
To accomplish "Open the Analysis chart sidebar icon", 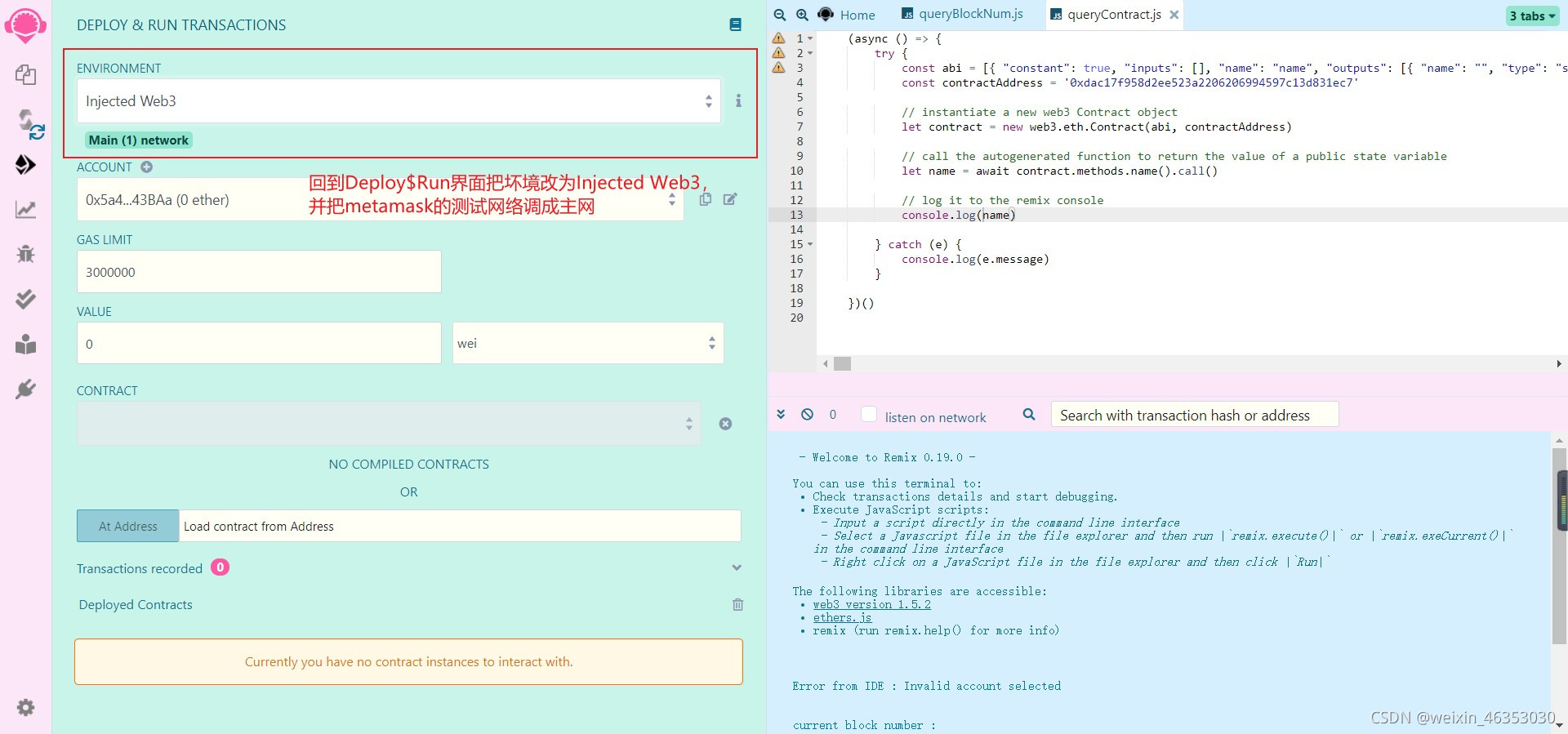I will click(x=25, y=210).
